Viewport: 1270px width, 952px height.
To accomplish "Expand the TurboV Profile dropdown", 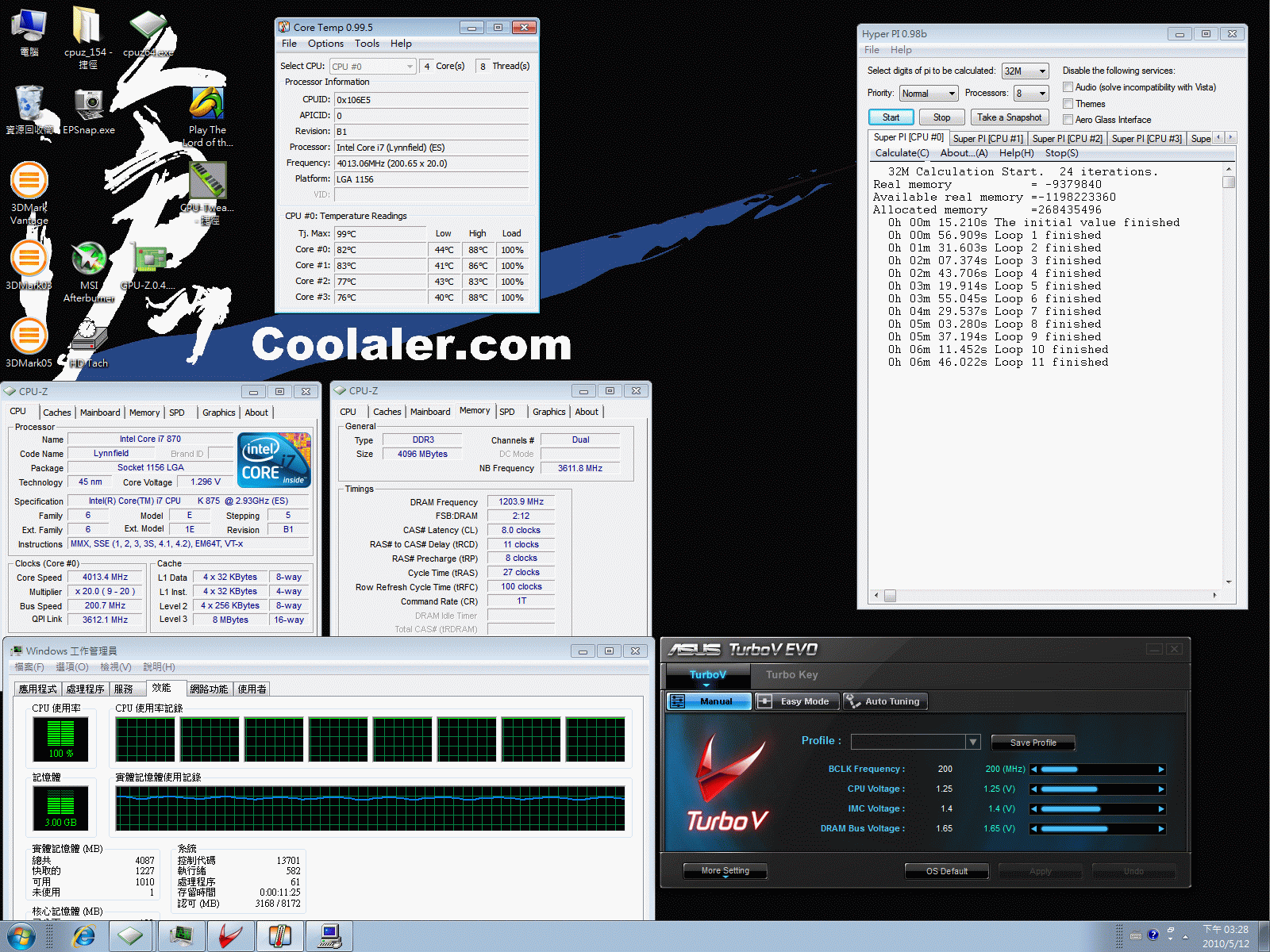I will [972, 742].
